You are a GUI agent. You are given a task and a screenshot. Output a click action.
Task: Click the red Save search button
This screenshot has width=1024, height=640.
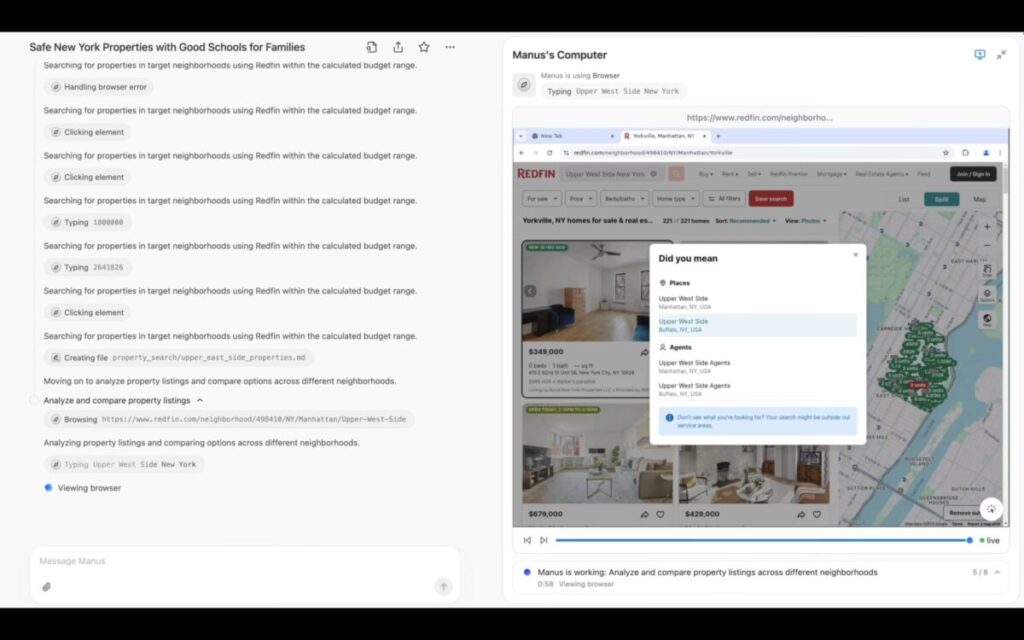[771, 199]
